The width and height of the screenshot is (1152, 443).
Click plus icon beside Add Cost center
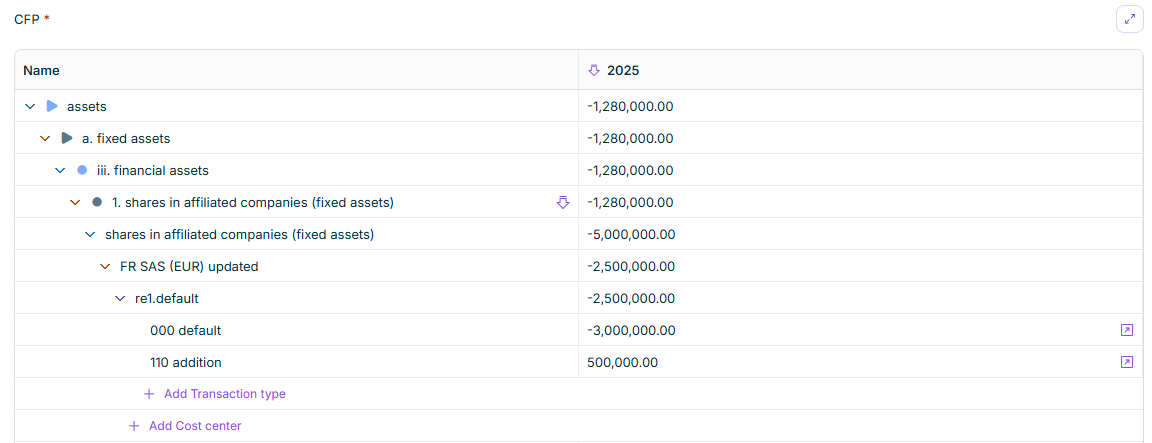(x=134, y=425)
